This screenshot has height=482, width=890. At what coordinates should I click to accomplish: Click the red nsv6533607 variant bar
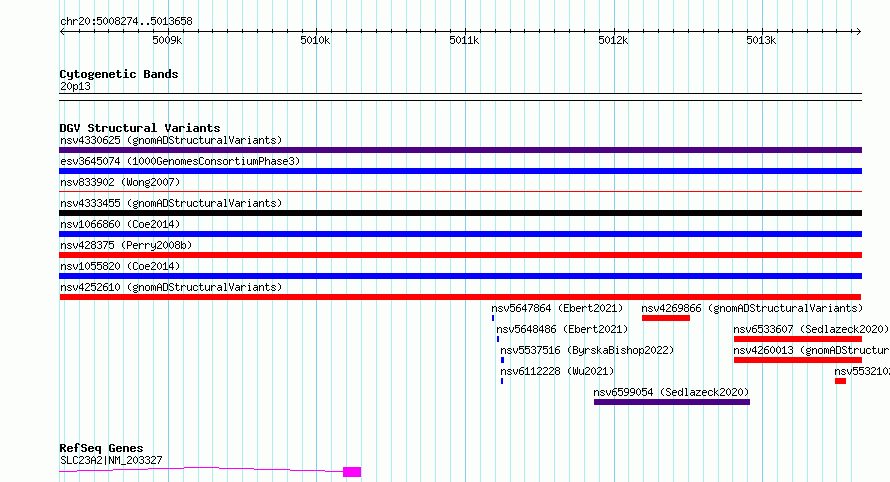(797, 339)
